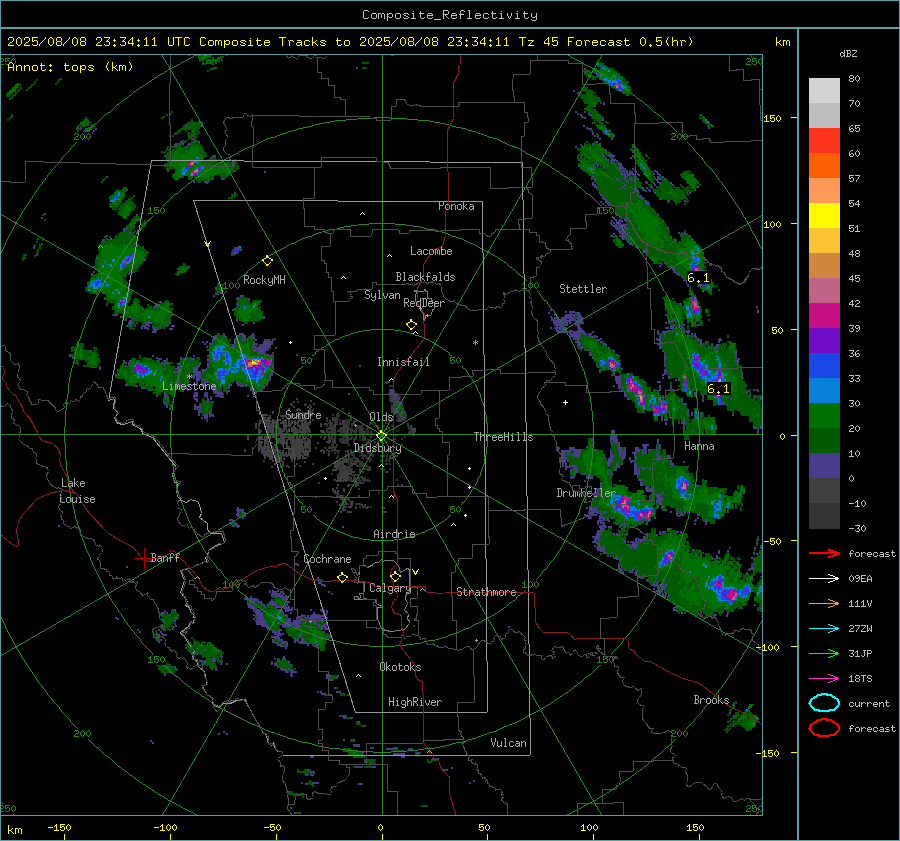Click the 2025/08/08 23:34:11 UTC timestamp line
This screenshot has height=841, width=900.
coord(350,42)
